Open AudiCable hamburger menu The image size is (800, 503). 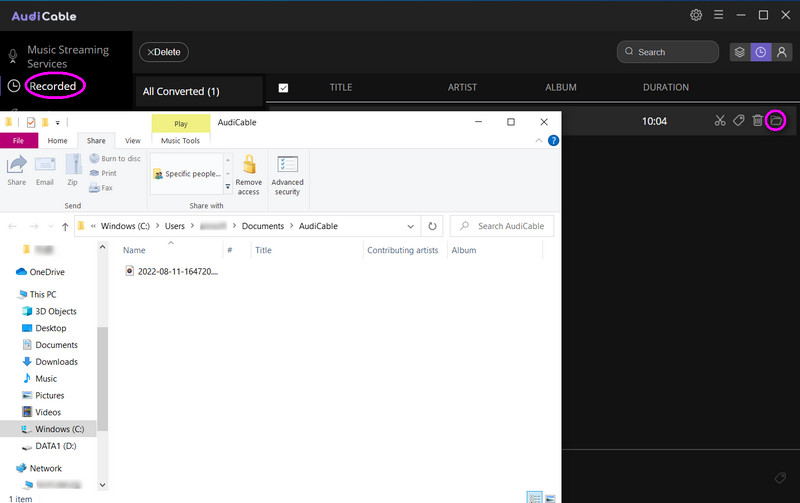point(718,15)
